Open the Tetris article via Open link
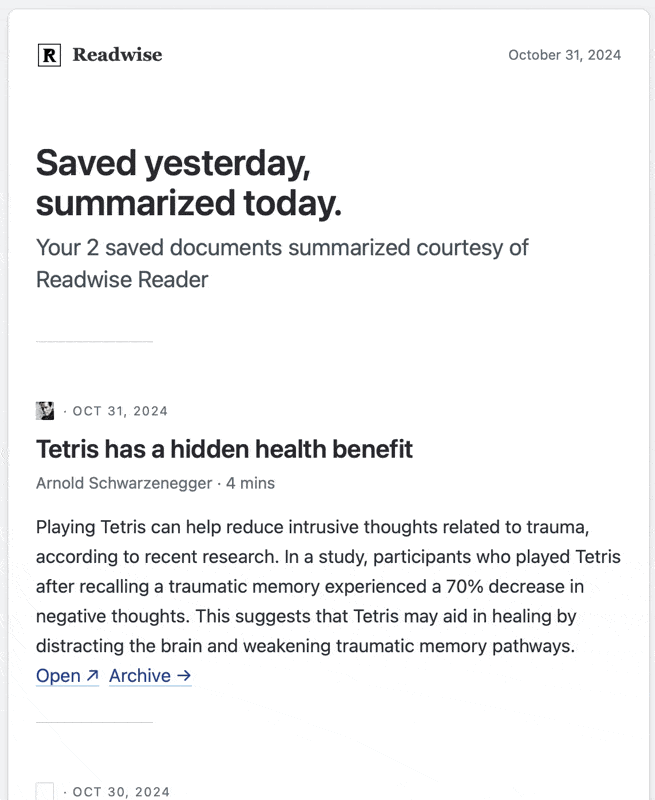The image size is (655, 800). tap(58, 676)
